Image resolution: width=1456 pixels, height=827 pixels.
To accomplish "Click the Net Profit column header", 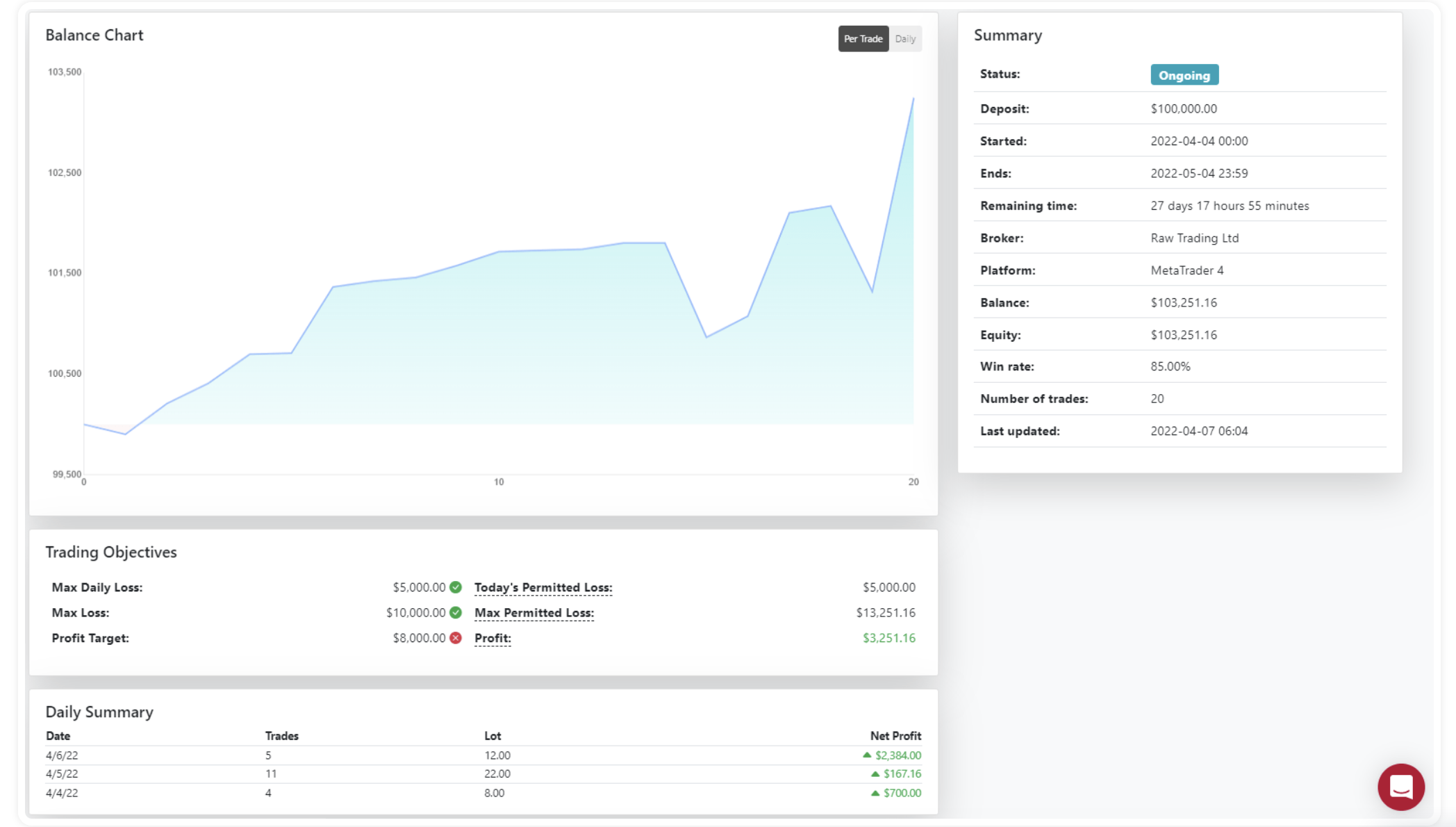I will pyautogui.click(x=895, y=736).
